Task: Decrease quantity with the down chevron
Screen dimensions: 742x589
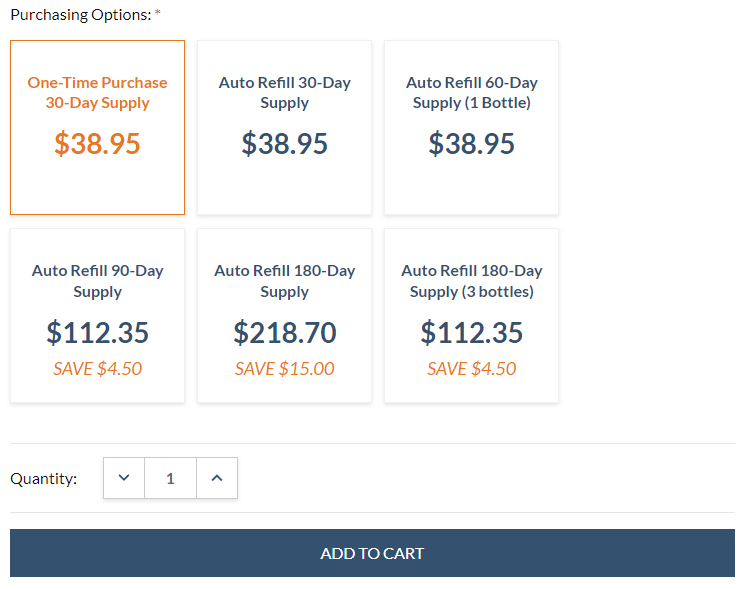Action: pyautogui.click(x=124, y=478)
